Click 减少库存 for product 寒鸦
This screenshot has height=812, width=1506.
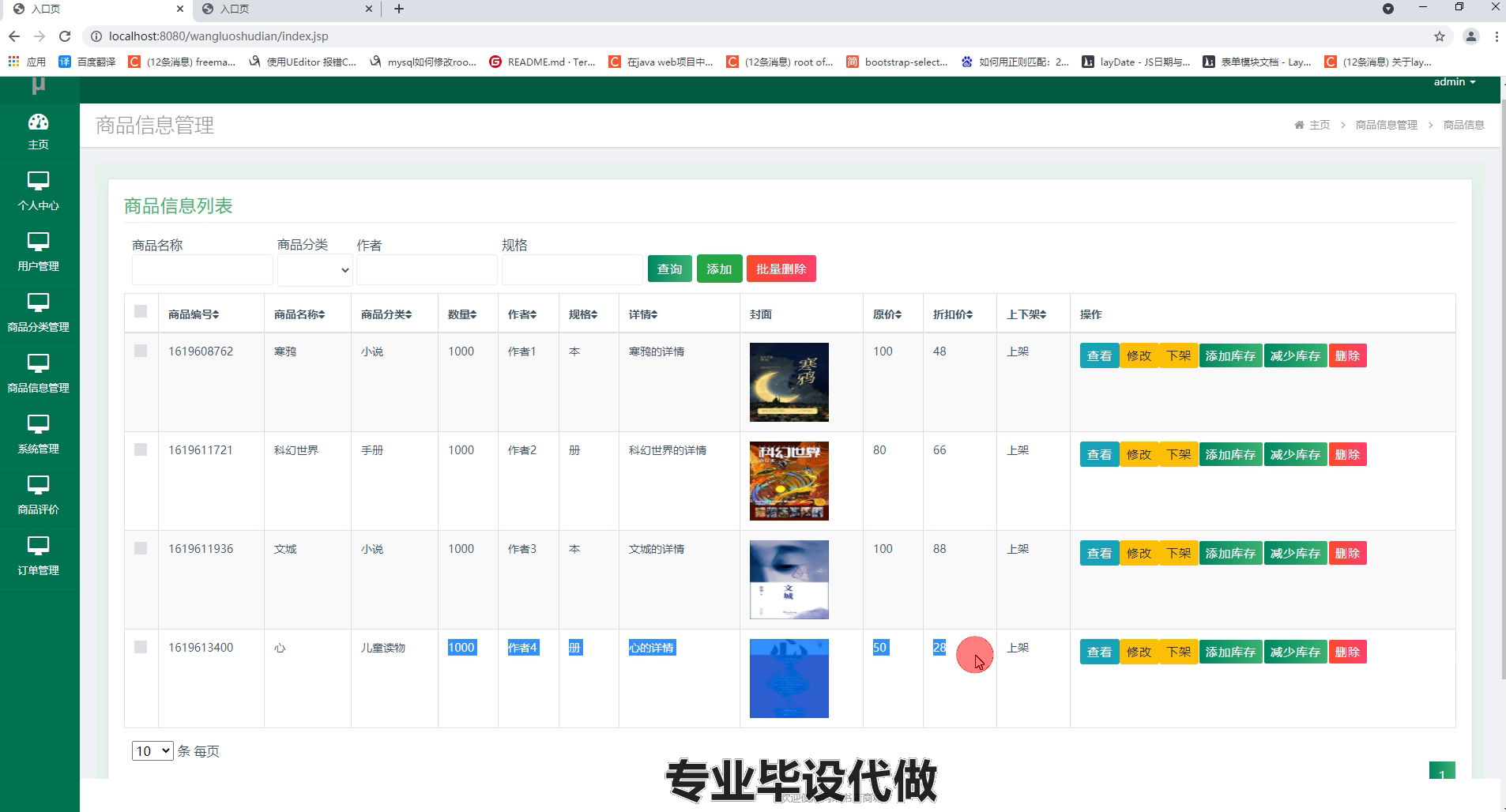(x=1295, y=355)
